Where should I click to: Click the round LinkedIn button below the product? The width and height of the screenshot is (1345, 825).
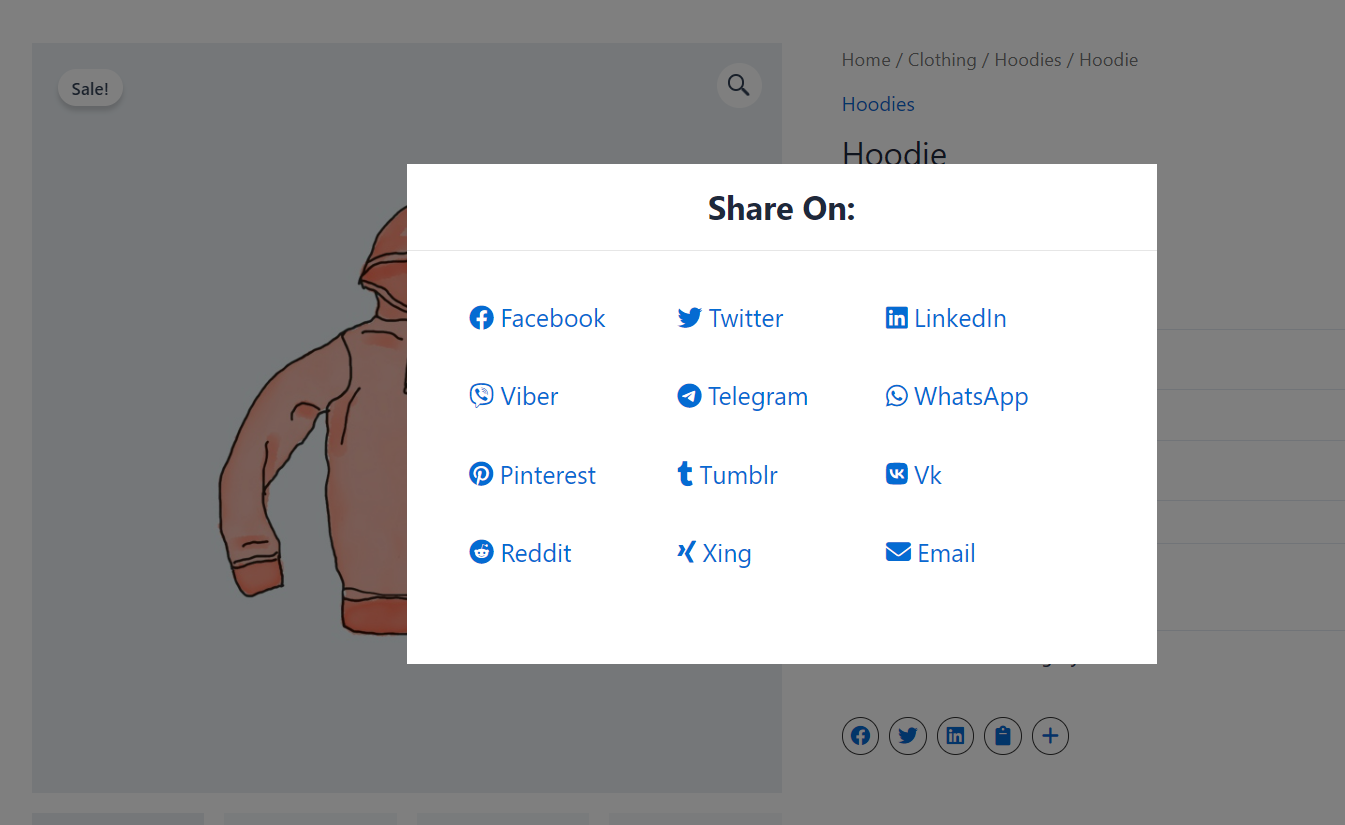(955, 737)
